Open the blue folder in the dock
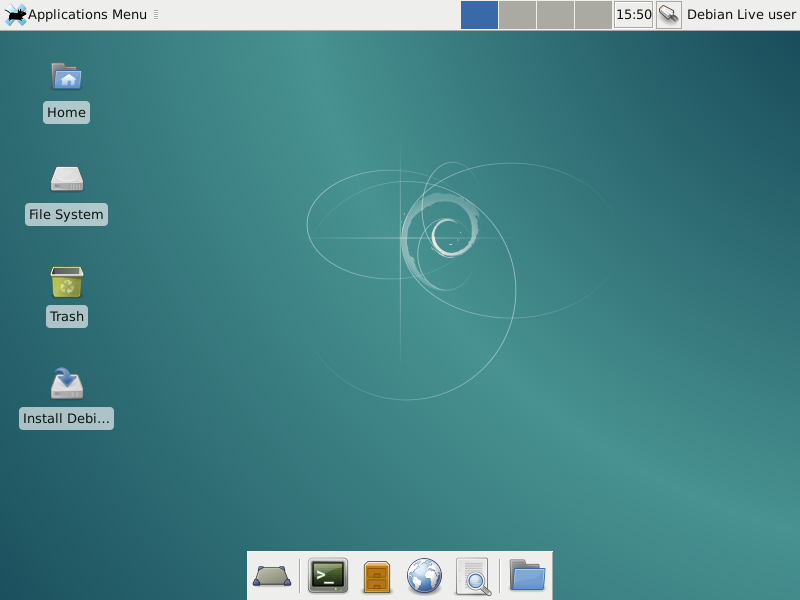This screenshot has height=600, width=800. click(x=527, y=576)
